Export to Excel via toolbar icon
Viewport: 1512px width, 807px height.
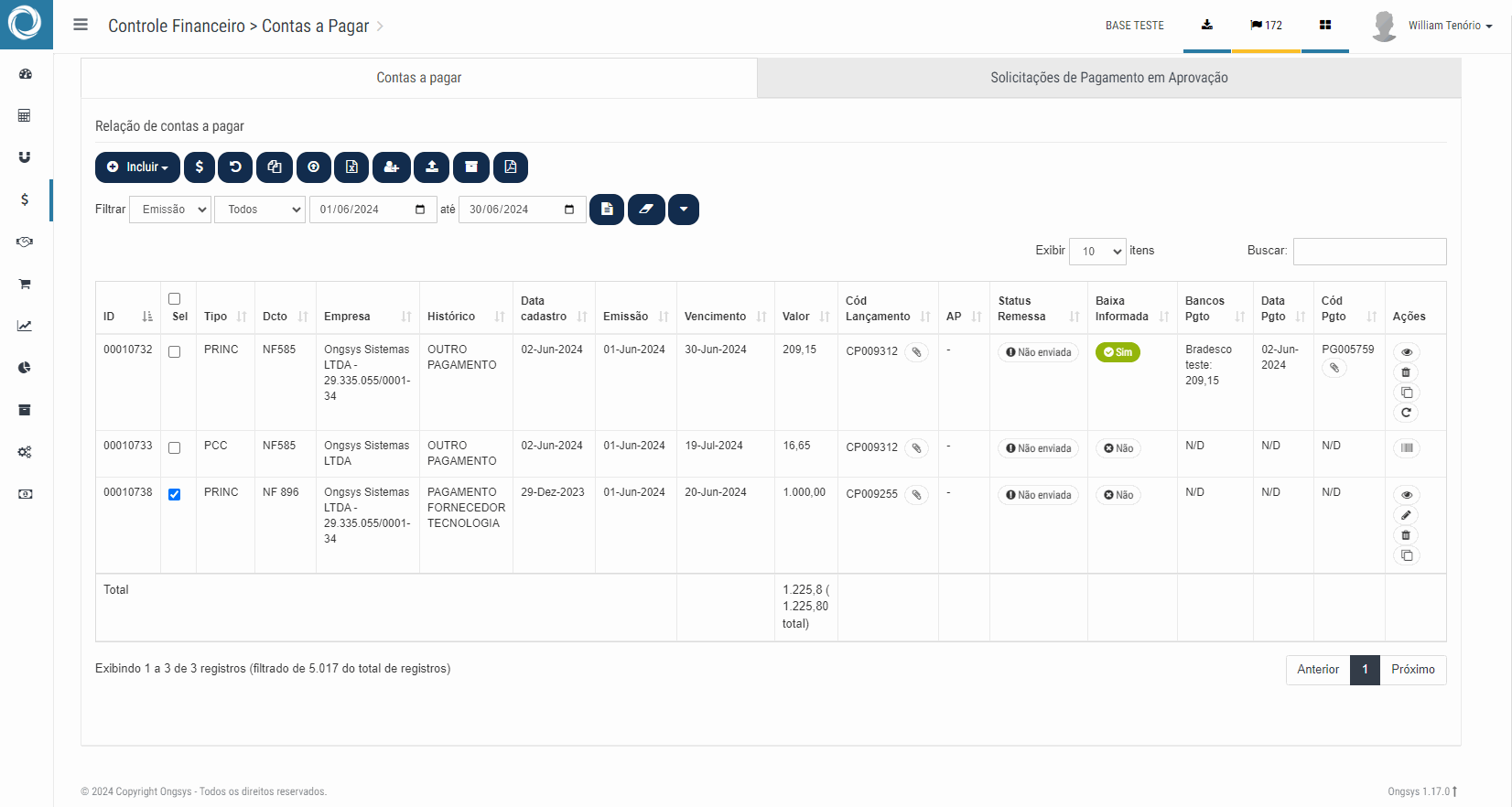[x=351, y=167]
